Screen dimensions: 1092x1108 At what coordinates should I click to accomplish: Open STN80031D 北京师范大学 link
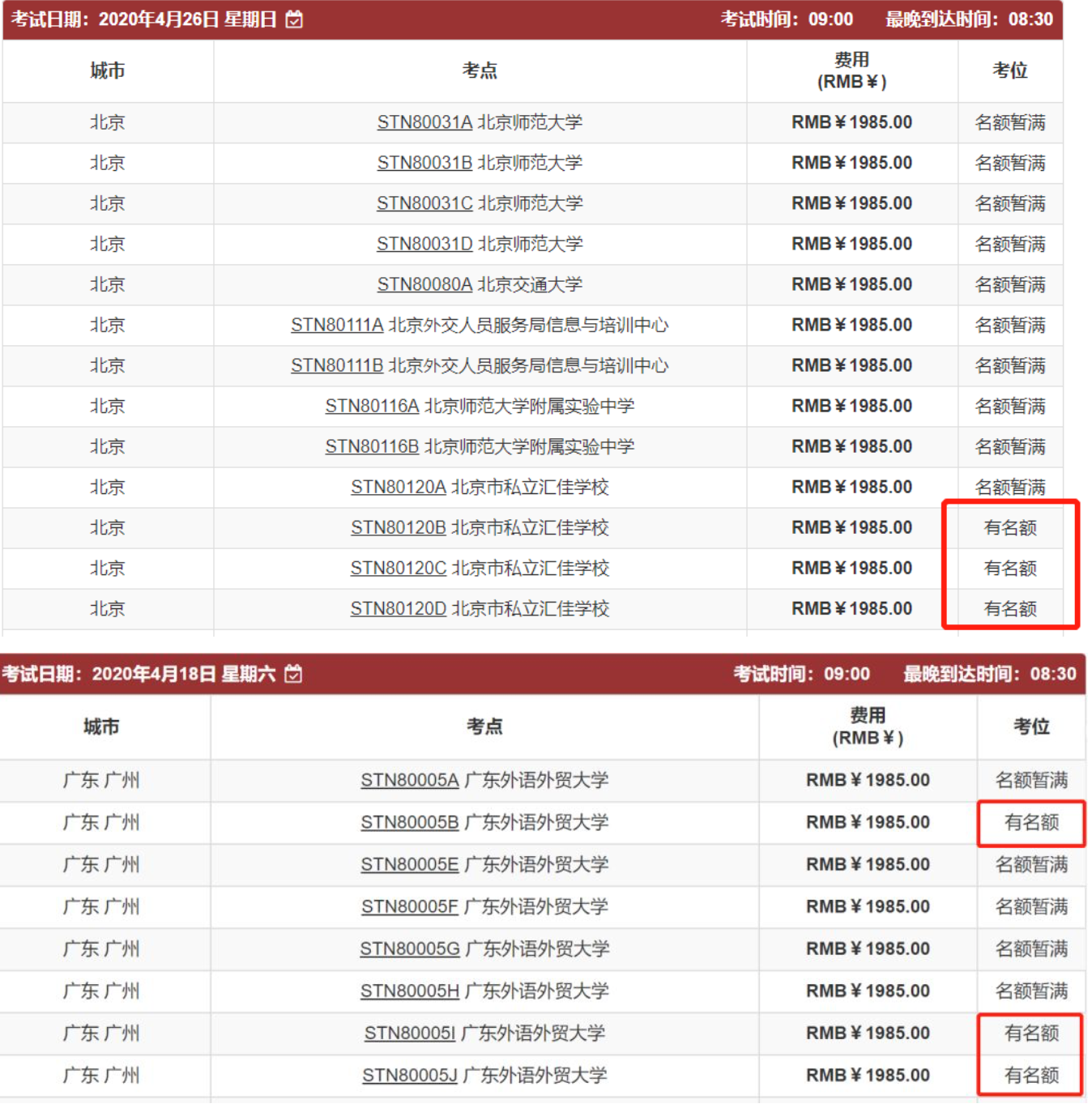point(424,244)
